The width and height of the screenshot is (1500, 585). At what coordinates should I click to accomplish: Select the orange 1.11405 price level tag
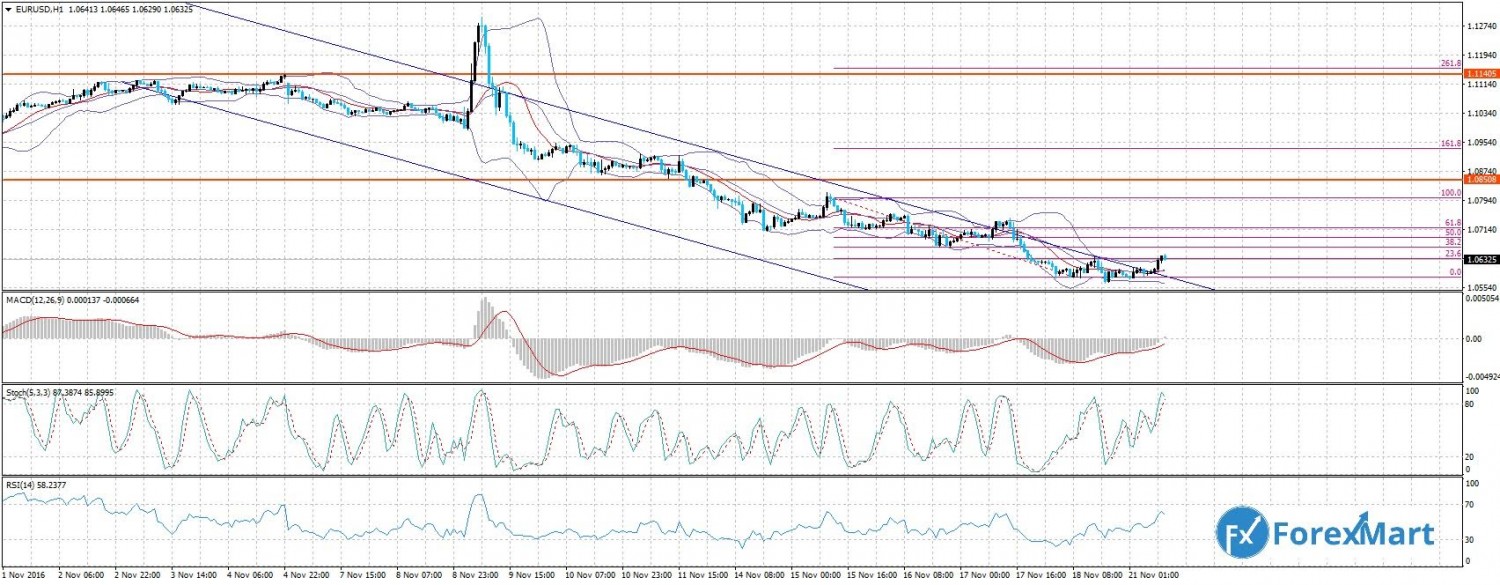pos(1479,74)
